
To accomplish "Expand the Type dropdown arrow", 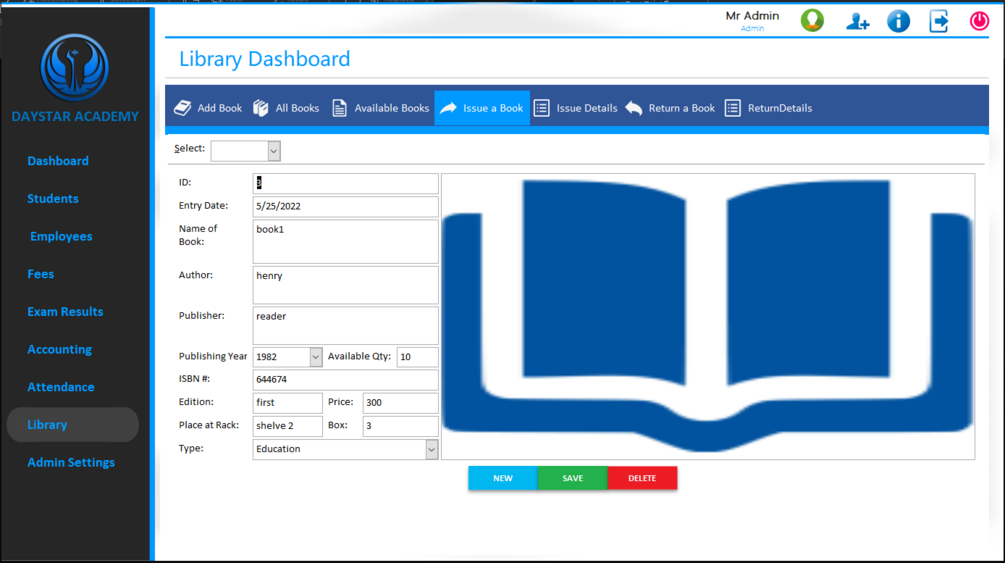I will coord(431,449).
